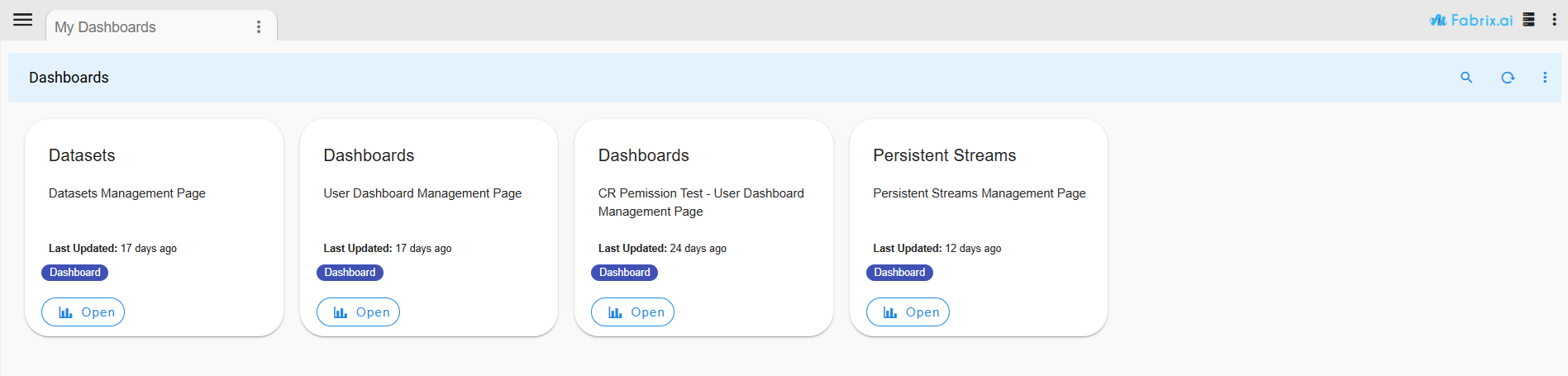
Task: Open the User Dashboard Management Page dashboard
Action: coord(358,312)
